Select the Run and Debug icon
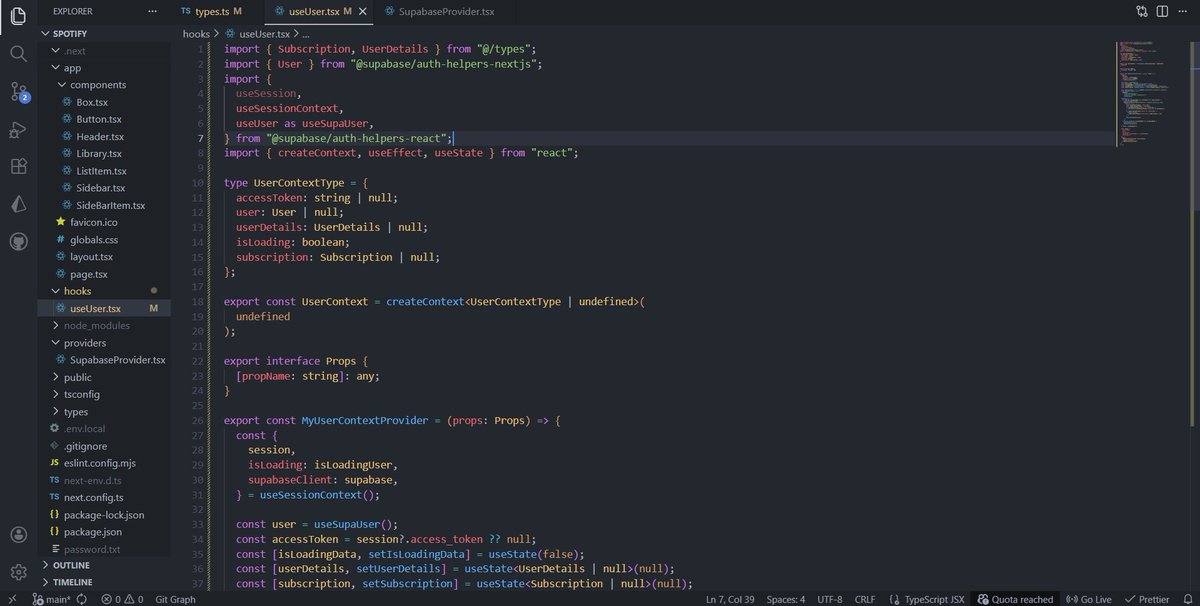This screenshot has height=606, width=1200. click(17, 130)
